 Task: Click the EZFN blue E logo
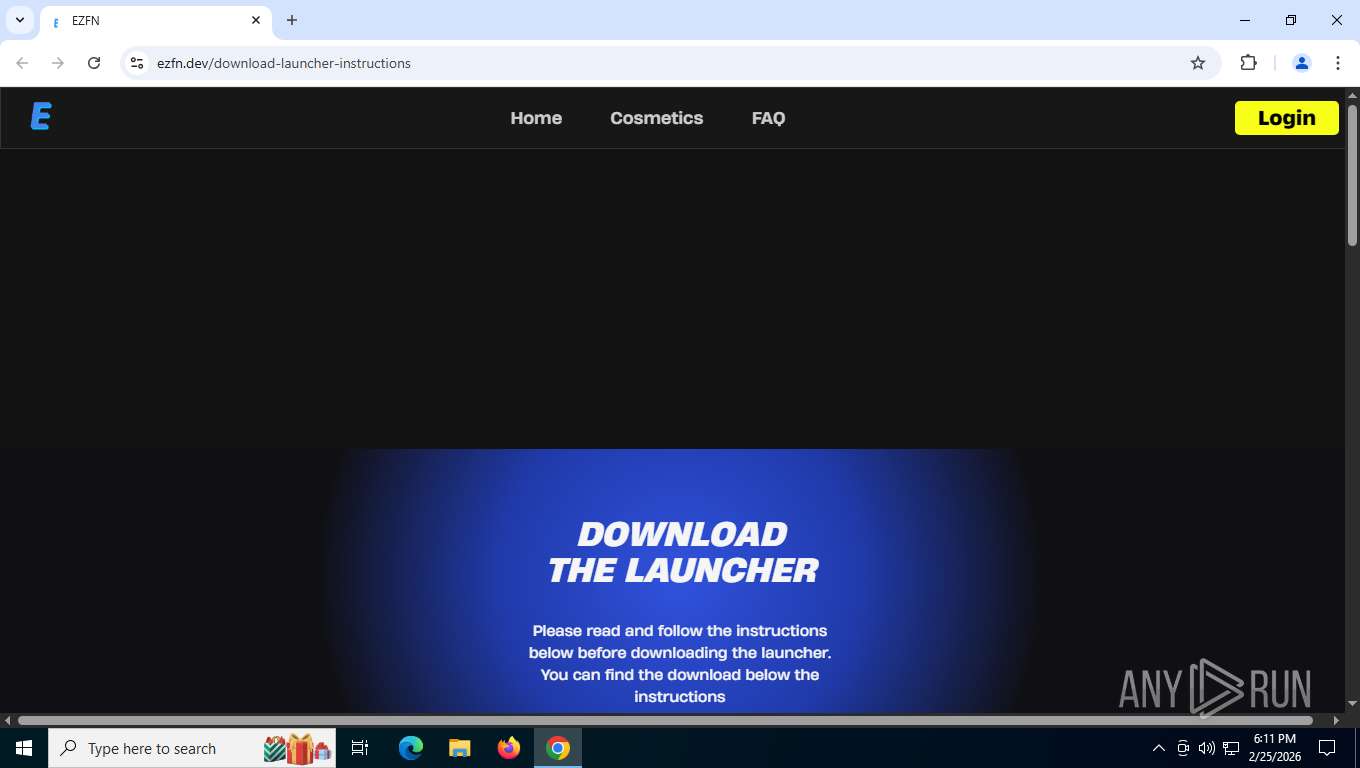(x=41, y=117)
